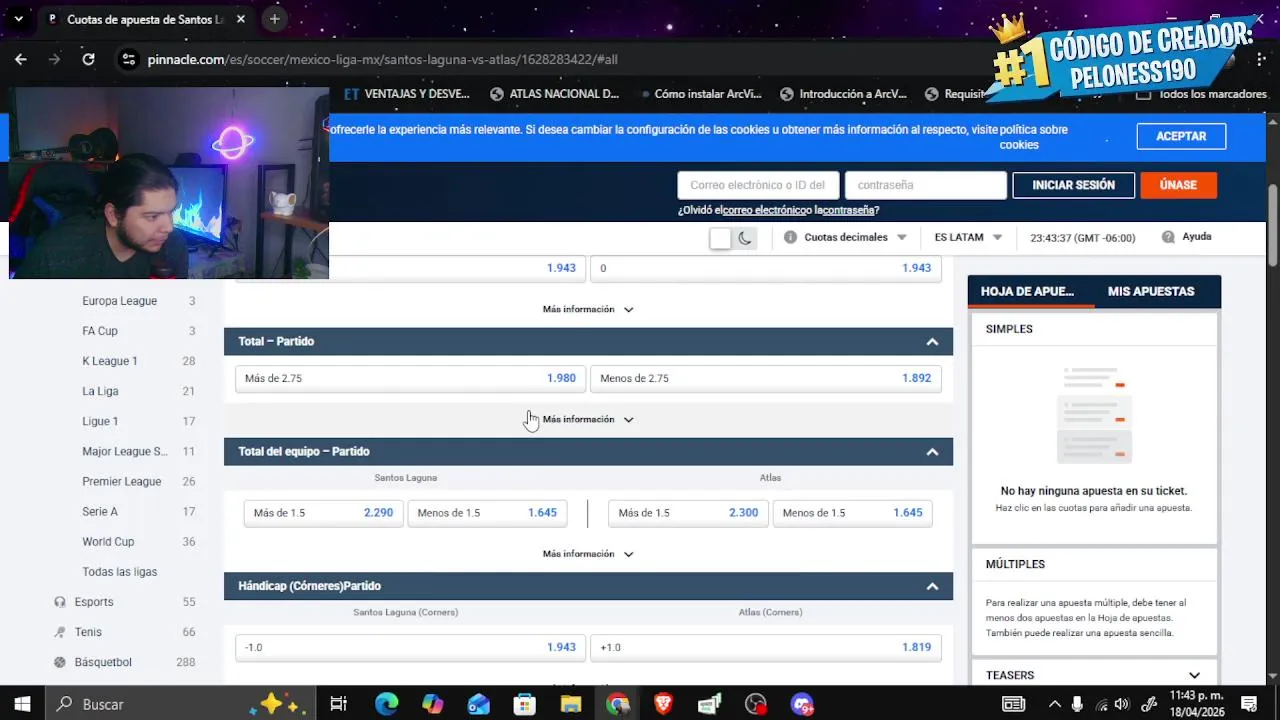Image resolution: width=1280 pixels, height=720 pixels.
Task: Click the ÚNASE button
Action: (x=1178, y=185)
